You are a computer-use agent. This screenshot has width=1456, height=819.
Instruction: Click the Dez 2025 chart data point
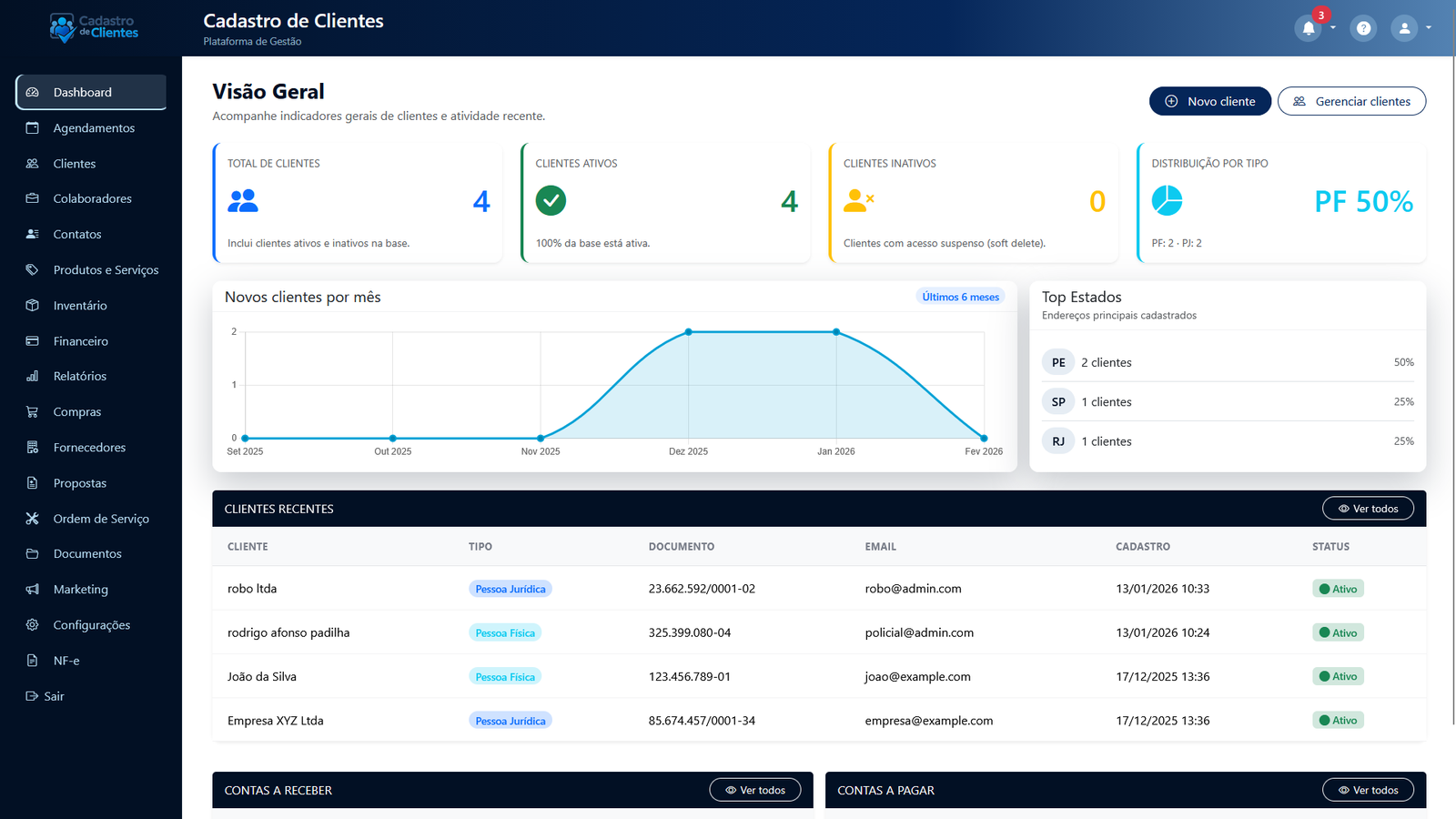click(689, 332)
